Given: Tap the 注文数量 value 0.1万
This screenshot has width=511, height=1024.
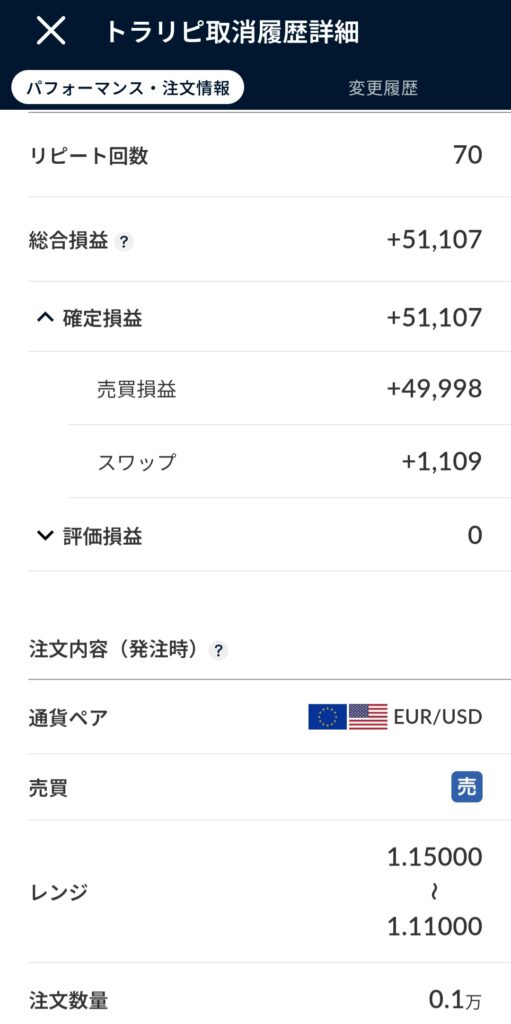Looking at the screenshot, I should [455, 999].
